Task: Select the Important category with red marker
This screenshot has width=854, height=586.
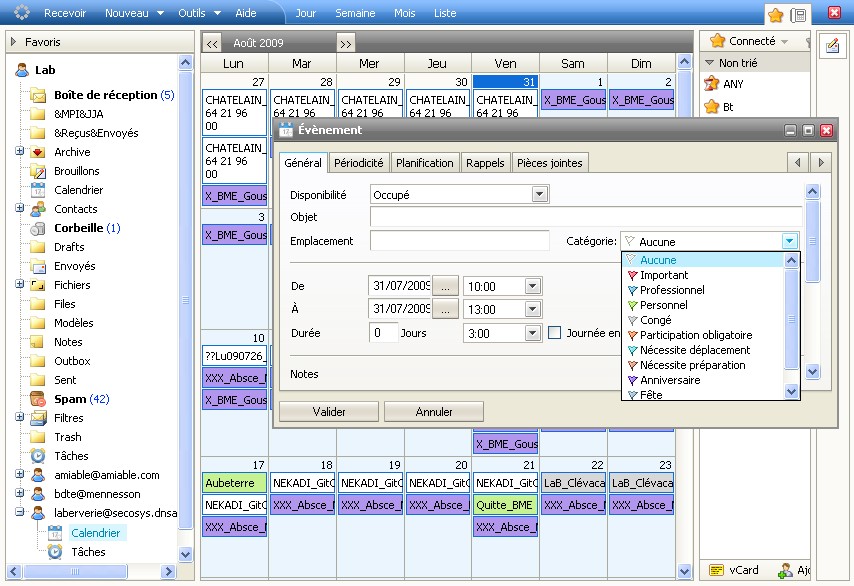Action: click(664, 275)
